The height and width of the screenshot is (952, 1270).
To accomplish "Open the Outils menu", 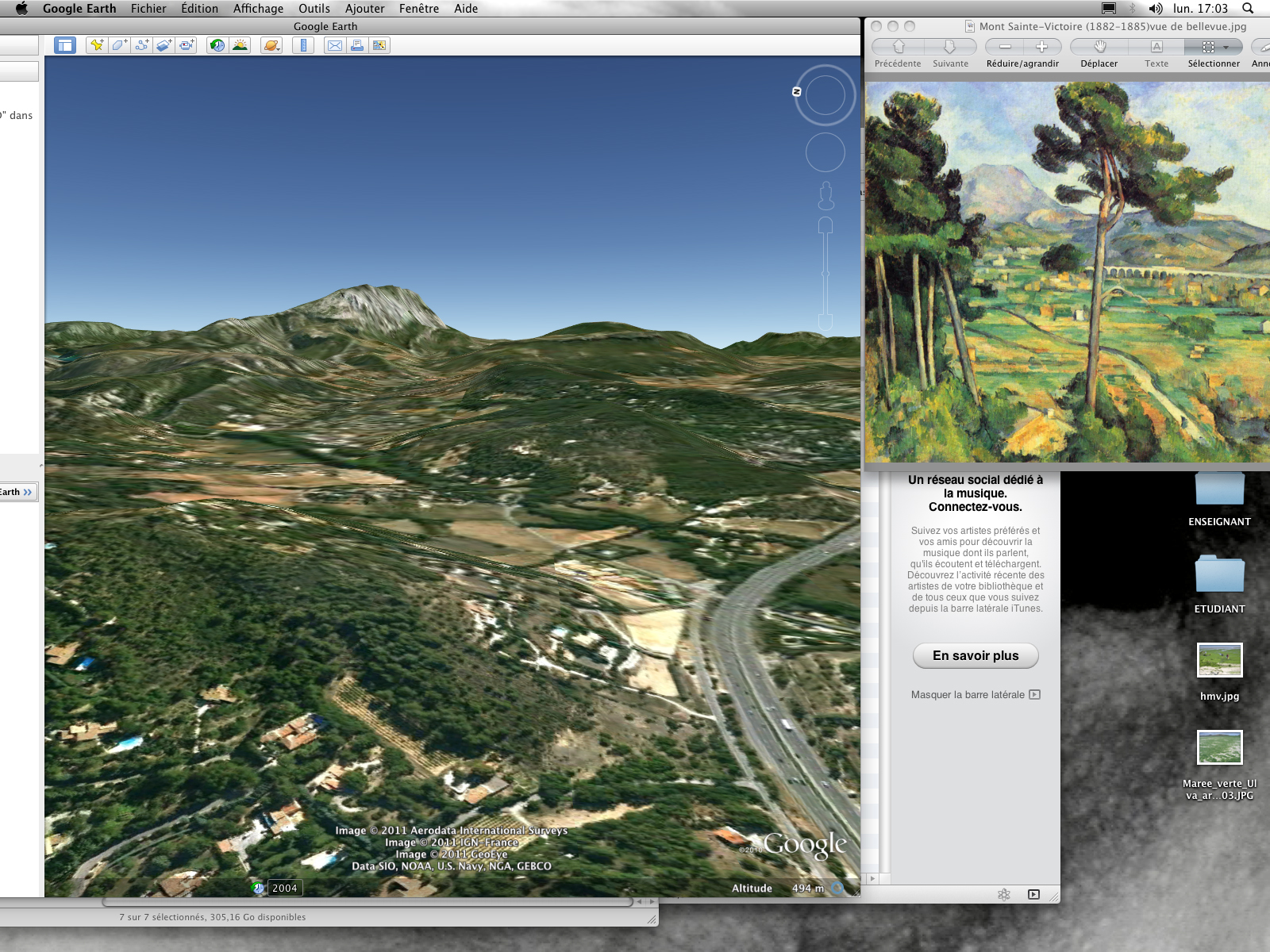I will [x=314, y=9].
